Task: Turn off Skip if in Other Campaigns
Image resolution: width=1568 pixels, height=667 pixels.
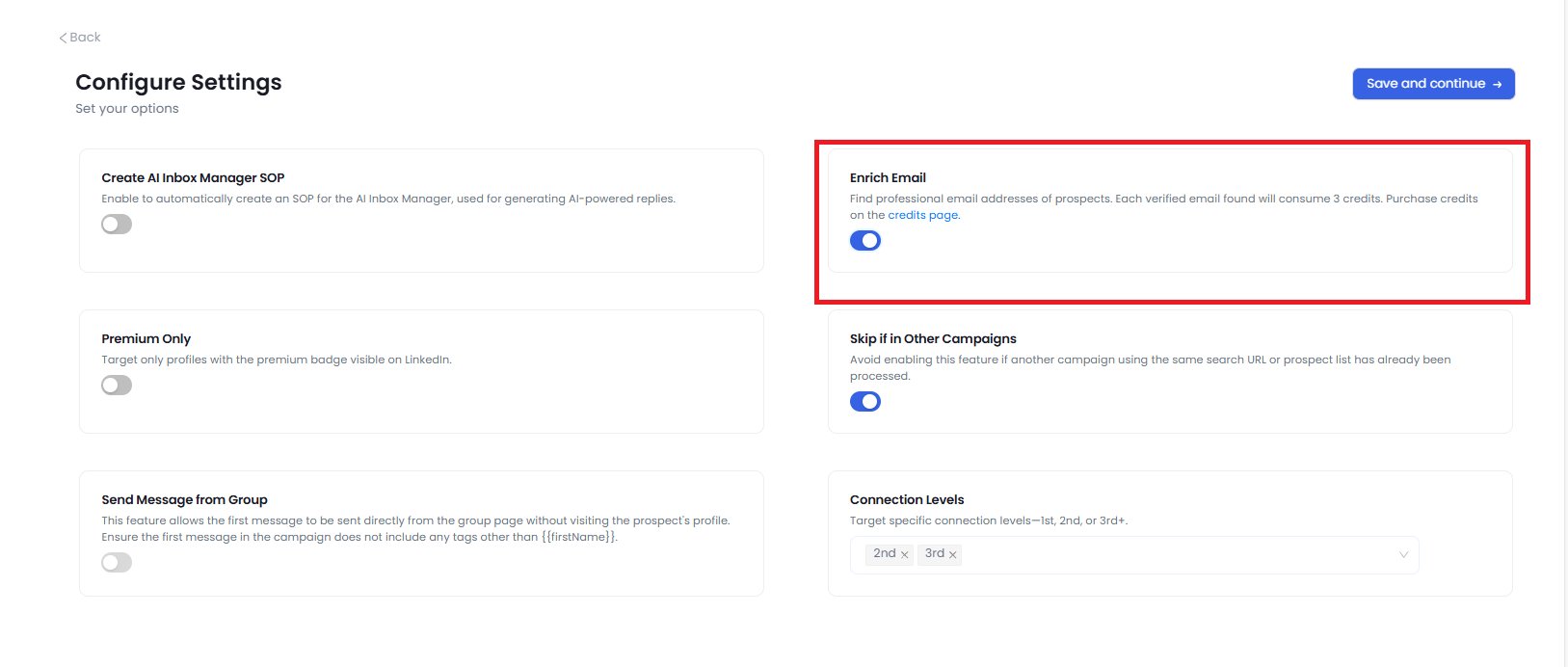Action: pos(865,401)
